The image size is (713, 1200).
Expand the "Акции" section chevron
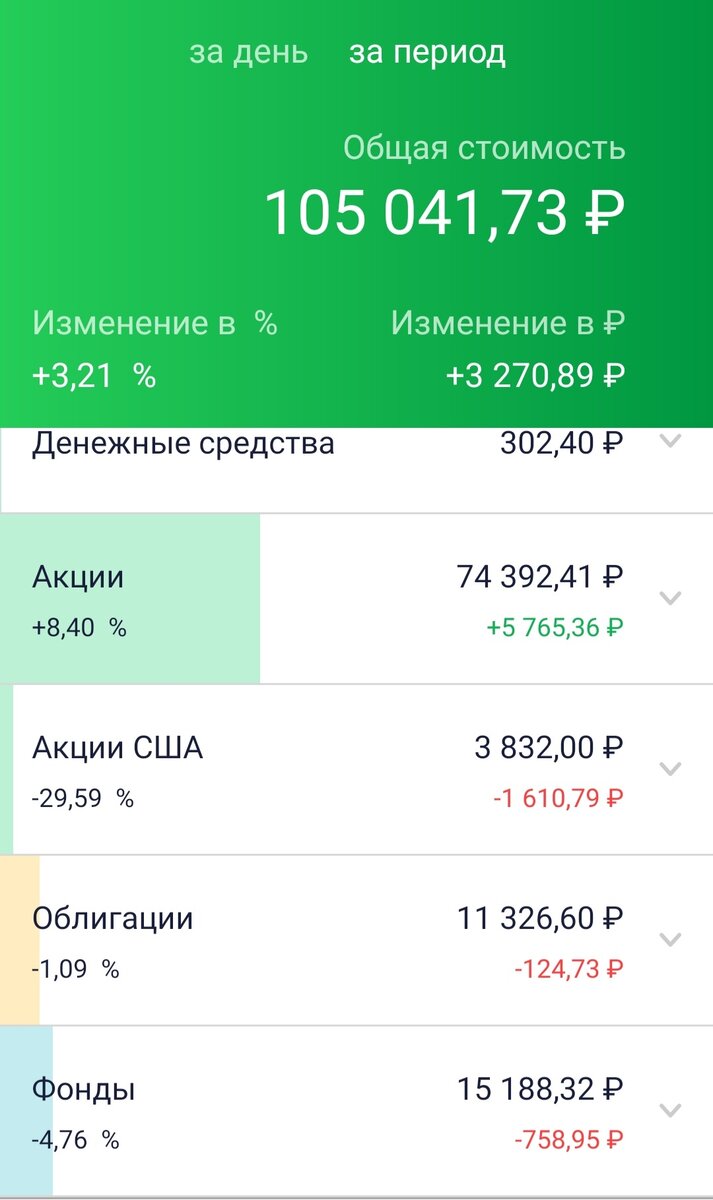click(x=668, y=598)
